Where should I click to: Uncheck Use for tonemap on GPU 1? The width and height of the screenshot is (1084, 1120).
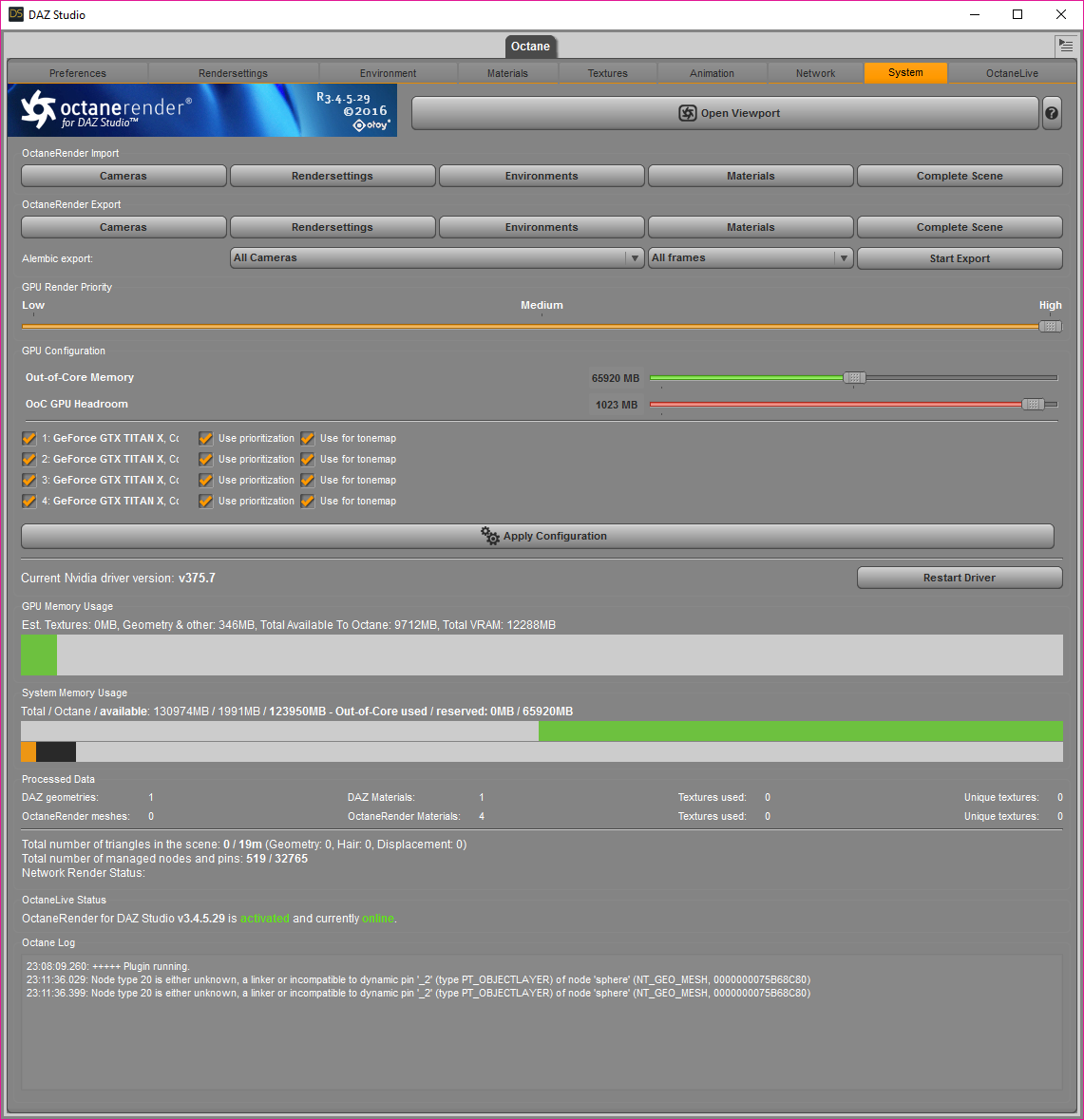pos(307,439)
